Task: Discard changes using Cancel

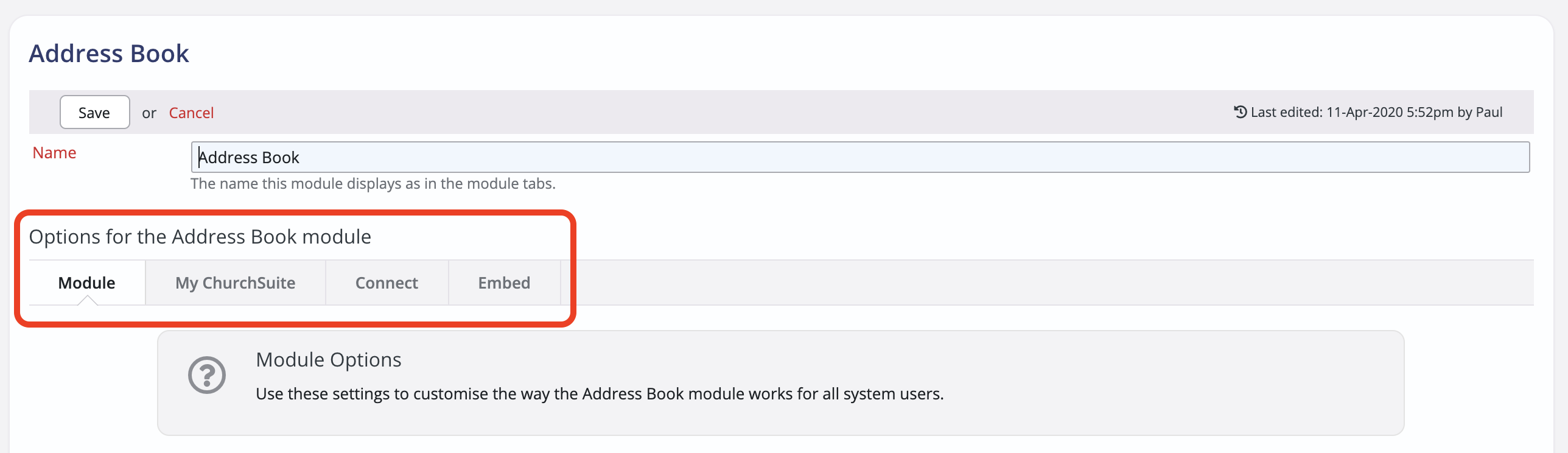Action: [x=191, y=112]
